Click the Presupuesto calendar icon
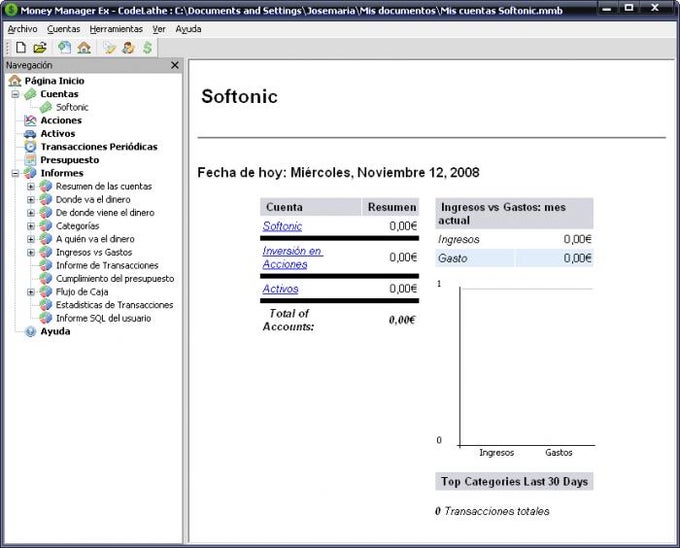Screen dimensions: 680x548 point(30,160)
